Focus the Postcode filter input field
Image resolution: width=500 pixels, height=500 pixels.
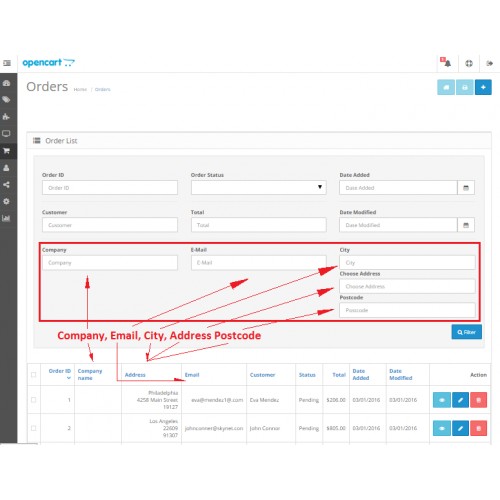click(x=407, y=310)
